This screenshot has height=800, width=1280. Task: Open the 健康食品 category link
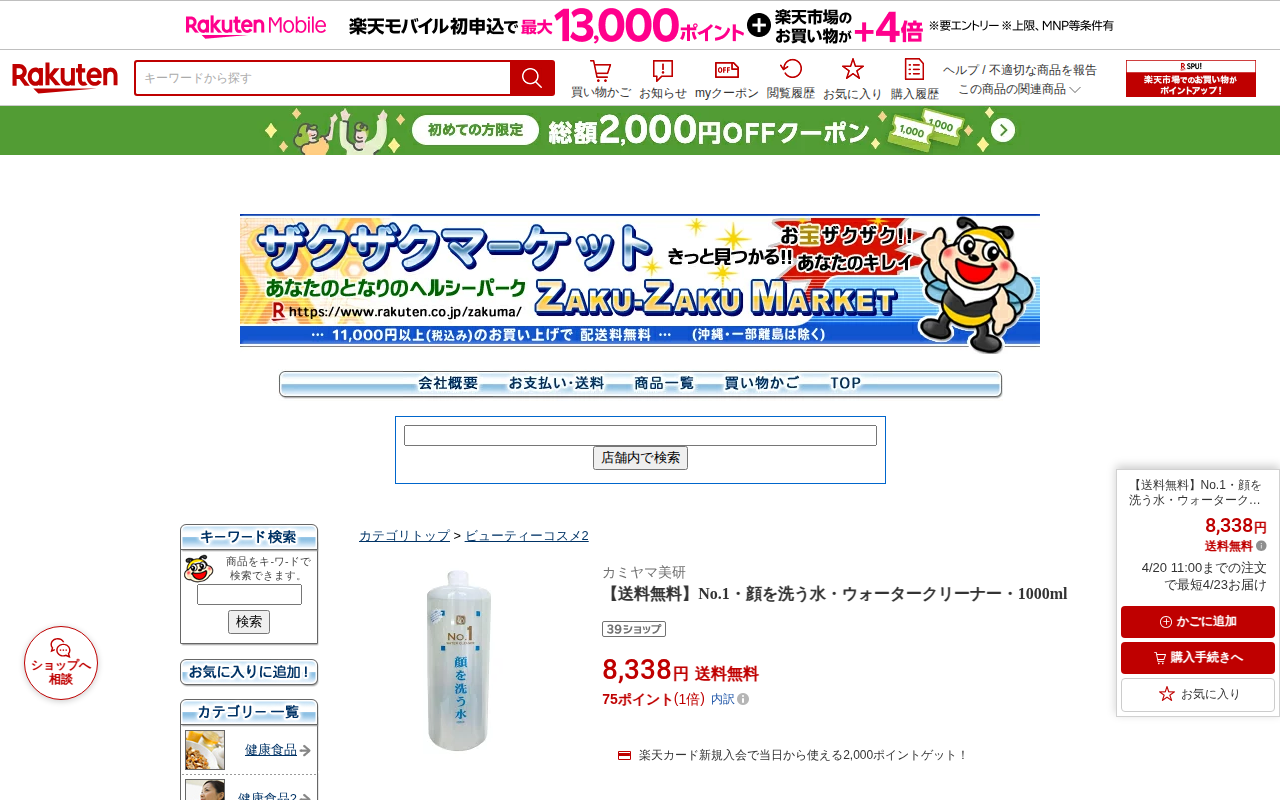271,750
